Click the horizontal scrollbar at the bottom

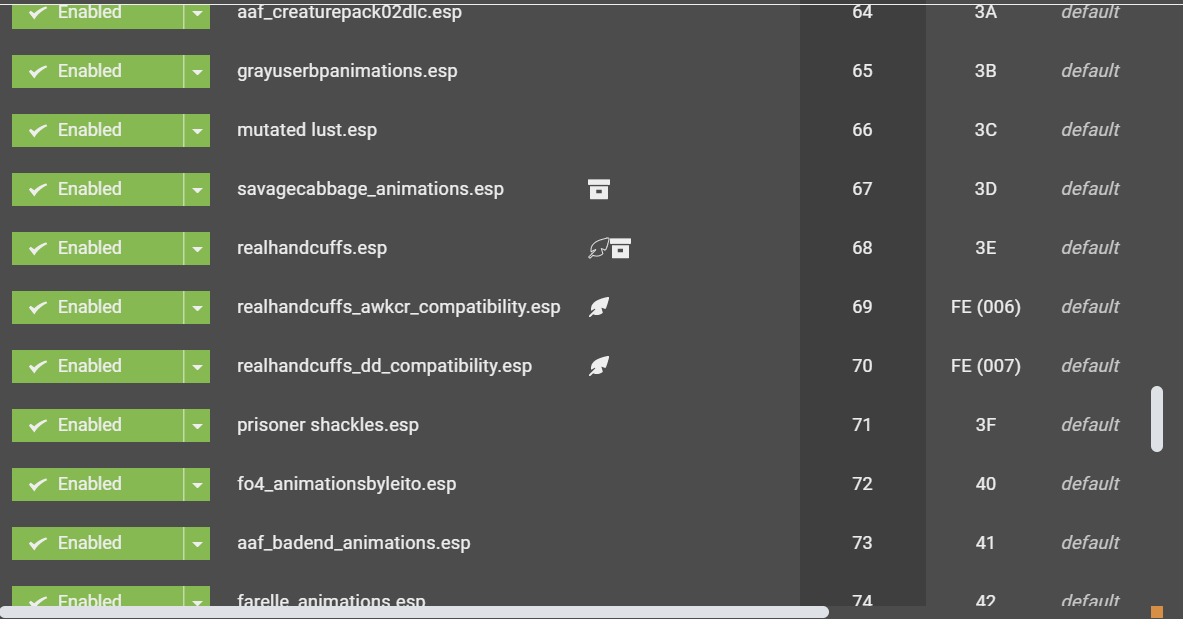click(x=414, y=612)
